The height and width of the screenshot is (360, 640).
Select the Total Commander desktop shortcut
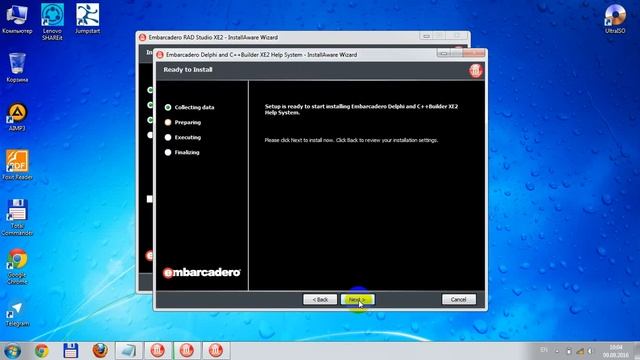click(17, 218)
